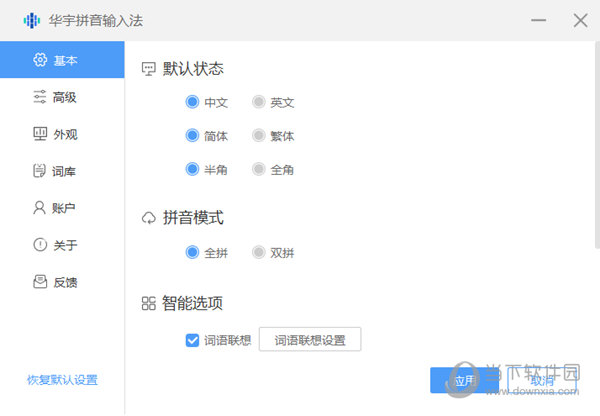
Task: Click the 智能选项 heading text
Action: pos(192,303)
